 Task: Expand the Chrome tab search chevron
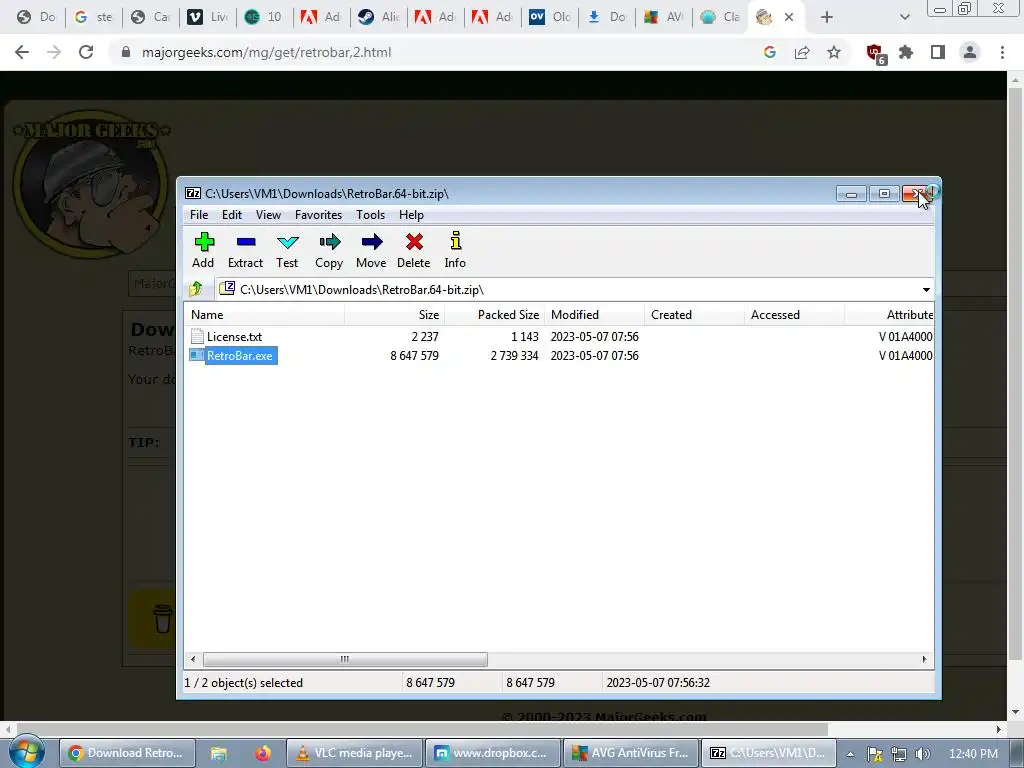coord(904,17)
